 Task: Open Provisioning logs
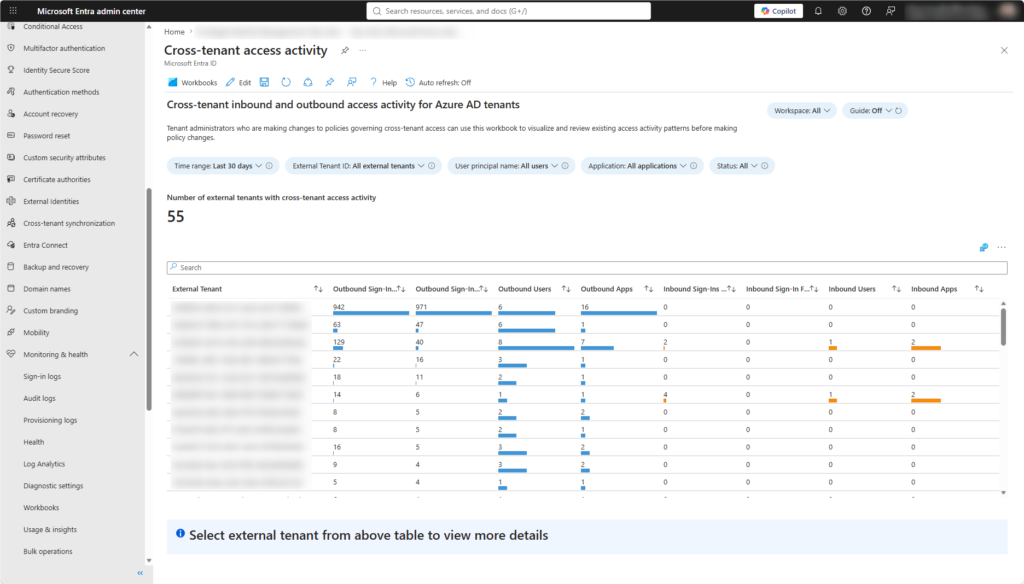[50, 420]
